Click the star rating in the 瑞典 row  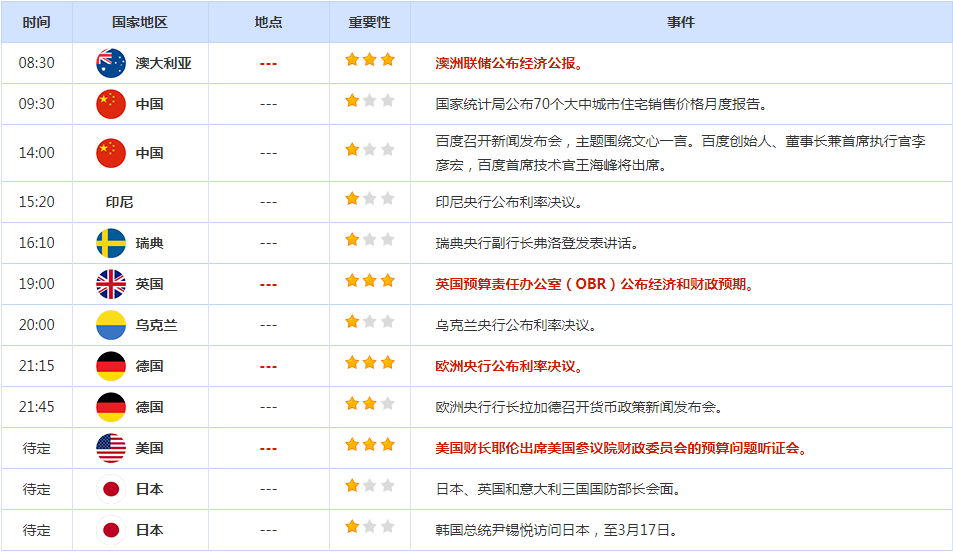click(370, 240)
